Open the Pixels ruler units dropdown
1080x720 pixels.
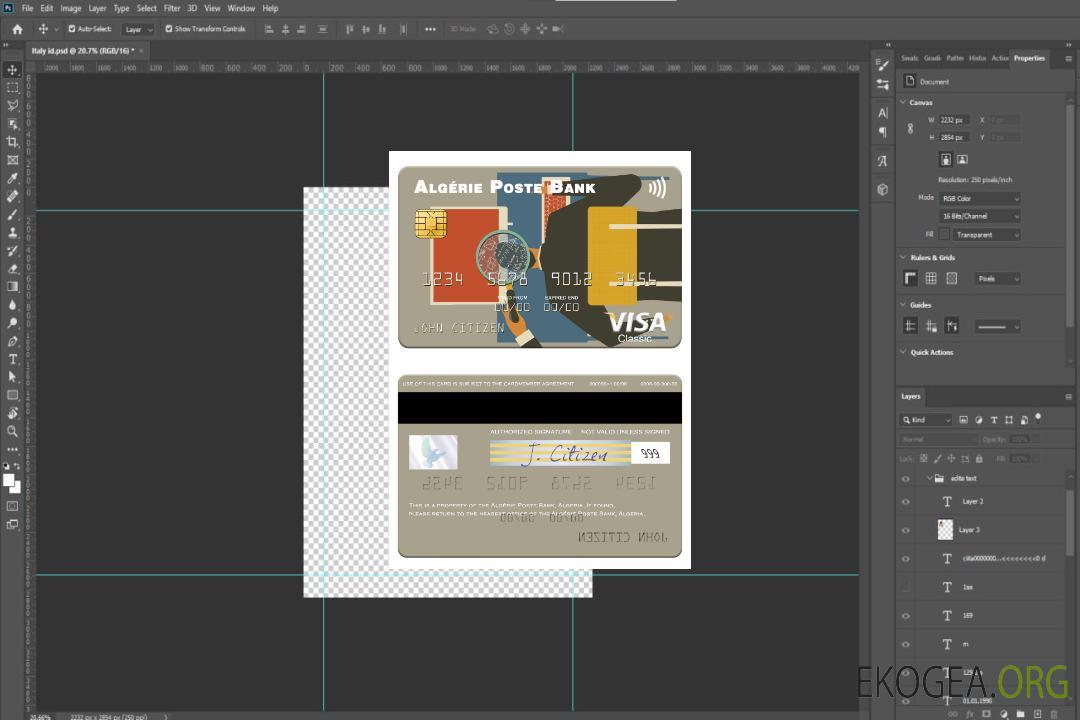tap(997, 279)
